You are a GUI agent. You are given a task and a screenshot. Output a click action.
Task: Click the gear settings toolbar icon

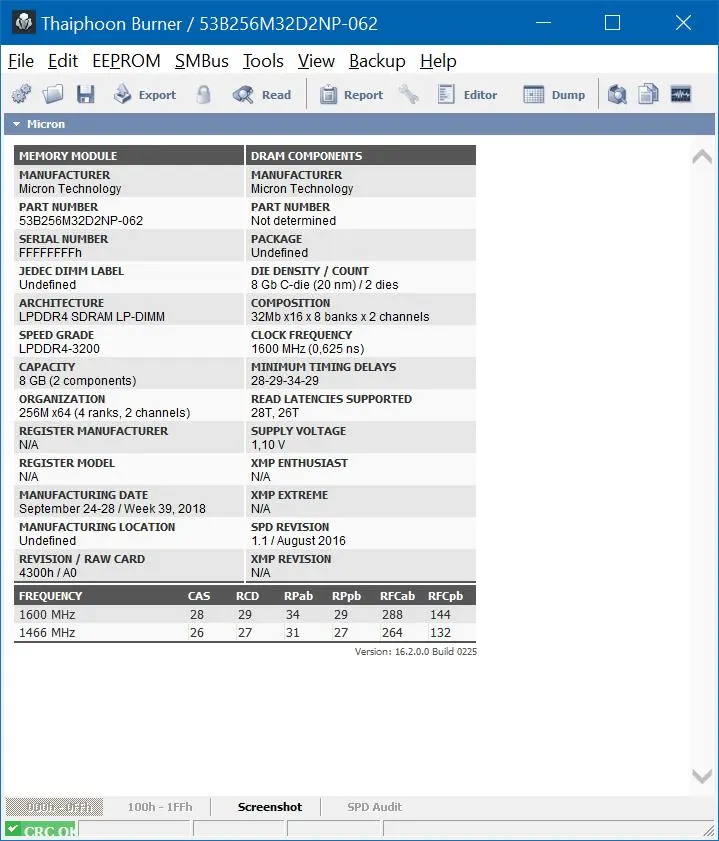(21, 95)
